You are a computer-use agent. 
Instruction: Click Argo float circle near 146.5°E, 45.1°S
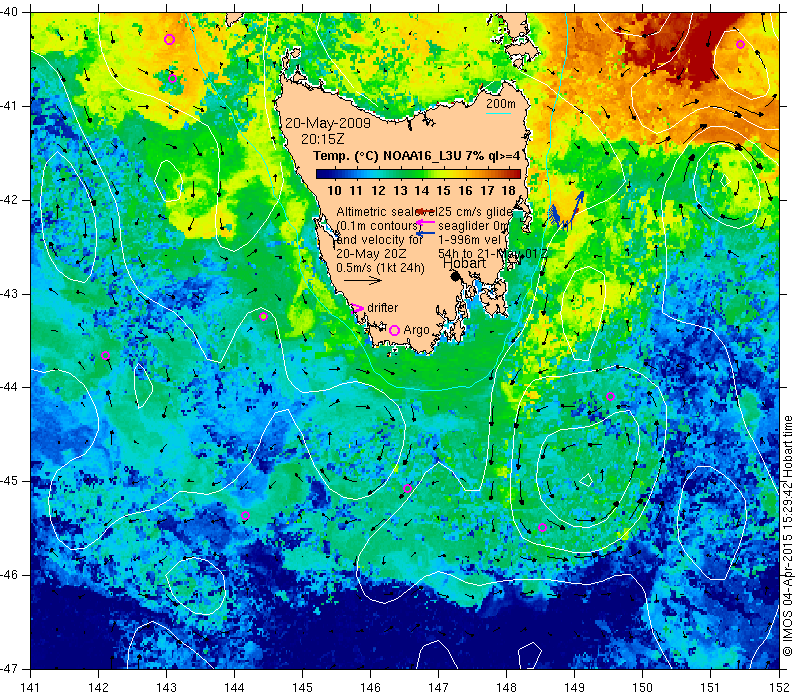click(407, 489)
